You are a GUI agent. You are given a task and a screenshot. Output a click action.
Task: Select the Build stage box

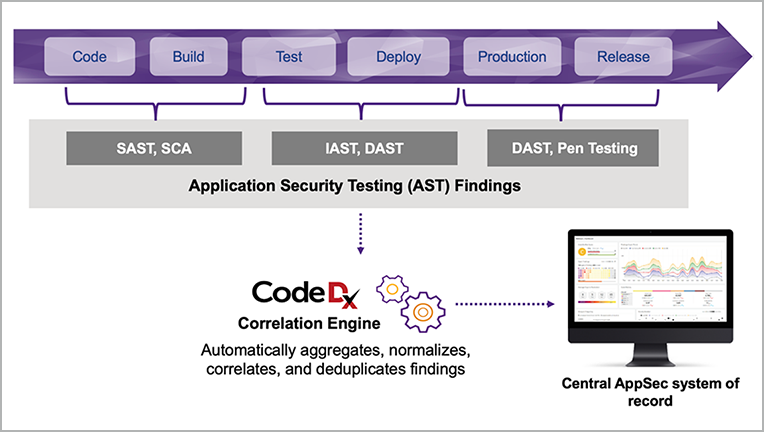point(189,56)
